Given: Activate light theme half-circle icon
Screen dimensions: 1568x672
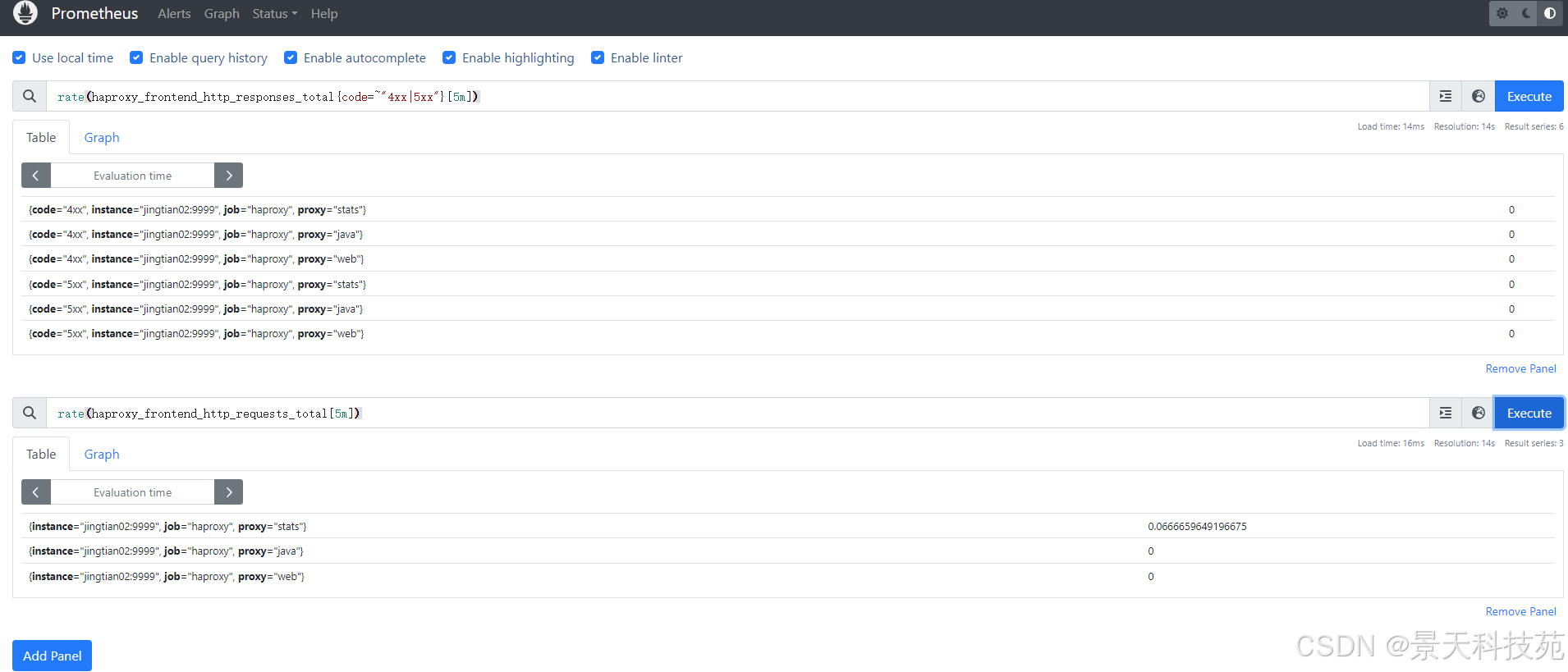Looking at the screenshot, I should [x=1550, y=13].
